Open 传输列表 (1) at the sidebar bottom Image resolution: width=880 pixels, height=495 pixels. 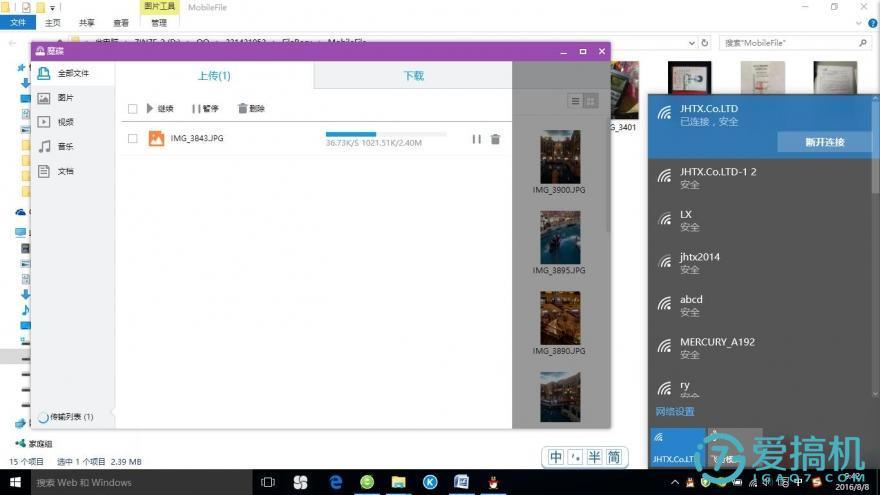coord(66,417)
